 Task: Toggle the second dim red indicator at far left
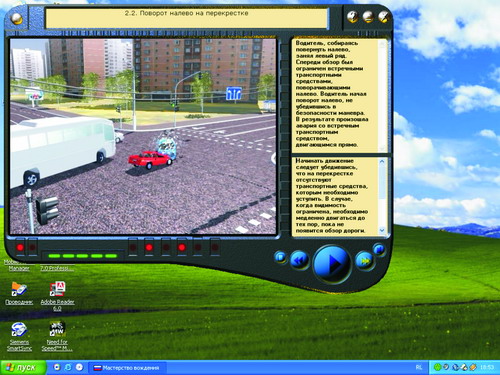(32, 248)
